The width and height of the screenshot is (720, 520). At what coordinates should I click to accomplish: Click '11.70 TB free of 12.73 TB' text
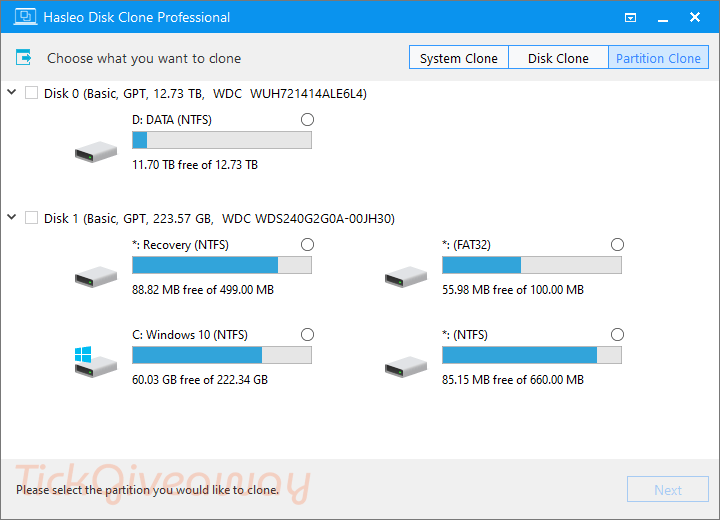(x=195, y=164)
